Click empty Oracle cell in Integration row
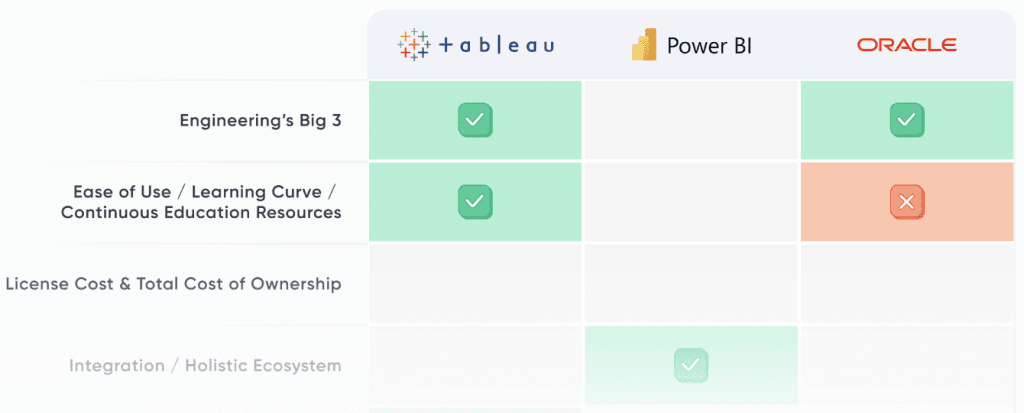 tap(906, 366)
